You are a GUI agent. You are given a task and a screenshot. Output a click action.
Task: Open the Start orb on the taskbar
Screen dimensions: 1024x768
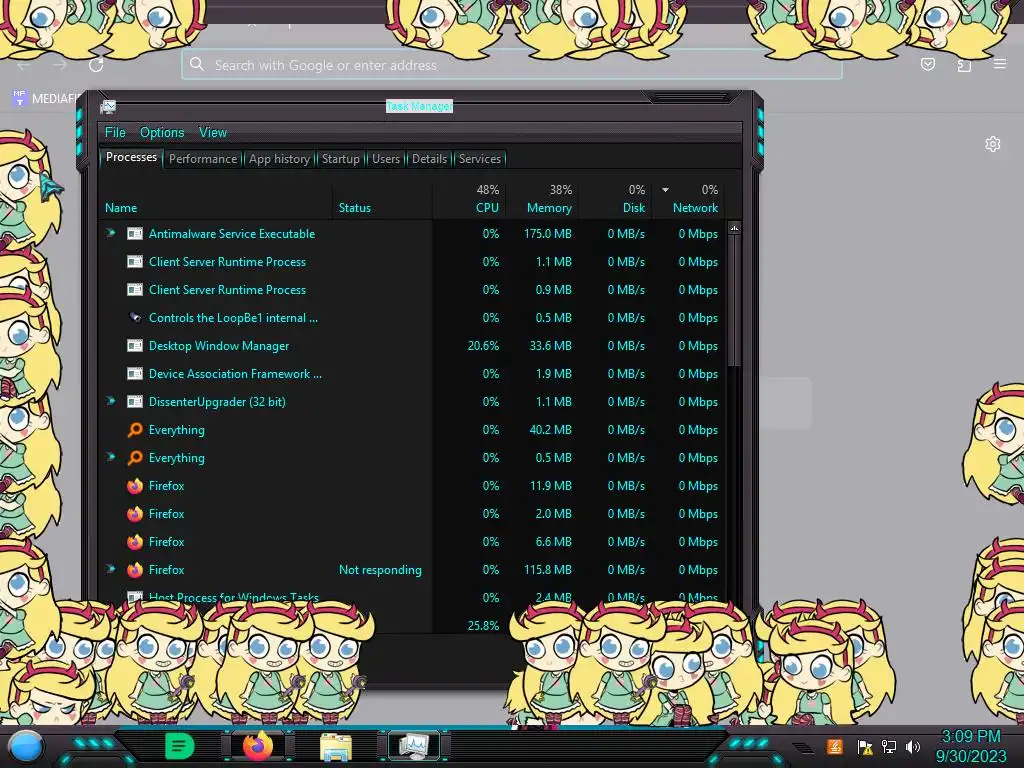pos(26,748)
